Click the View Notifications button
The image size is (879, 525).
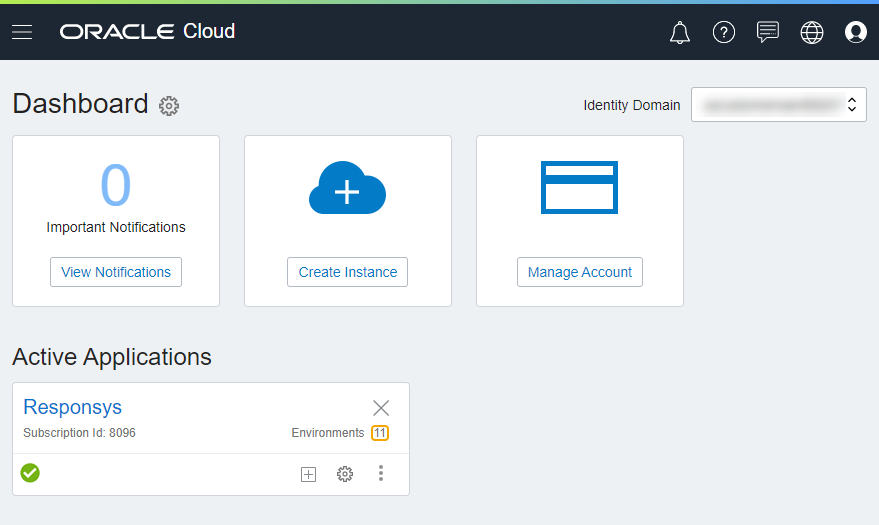coord(116,272)
